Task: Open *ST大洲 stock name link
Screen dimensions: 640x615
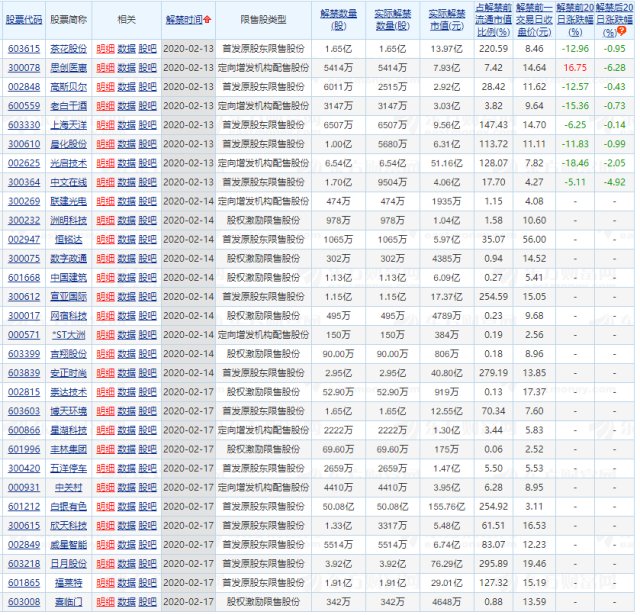Action: tap(69, 335)
